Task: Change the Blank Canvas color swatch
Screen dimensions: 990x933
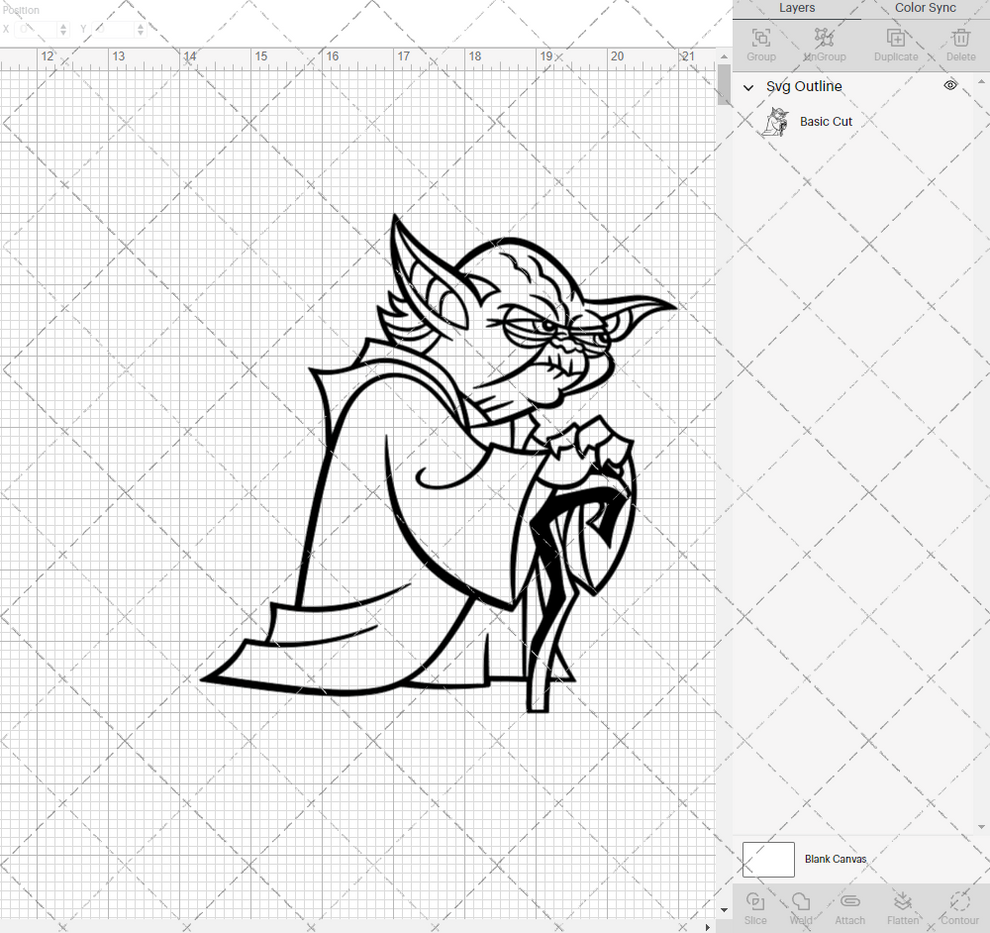Action: coord(767,859)
